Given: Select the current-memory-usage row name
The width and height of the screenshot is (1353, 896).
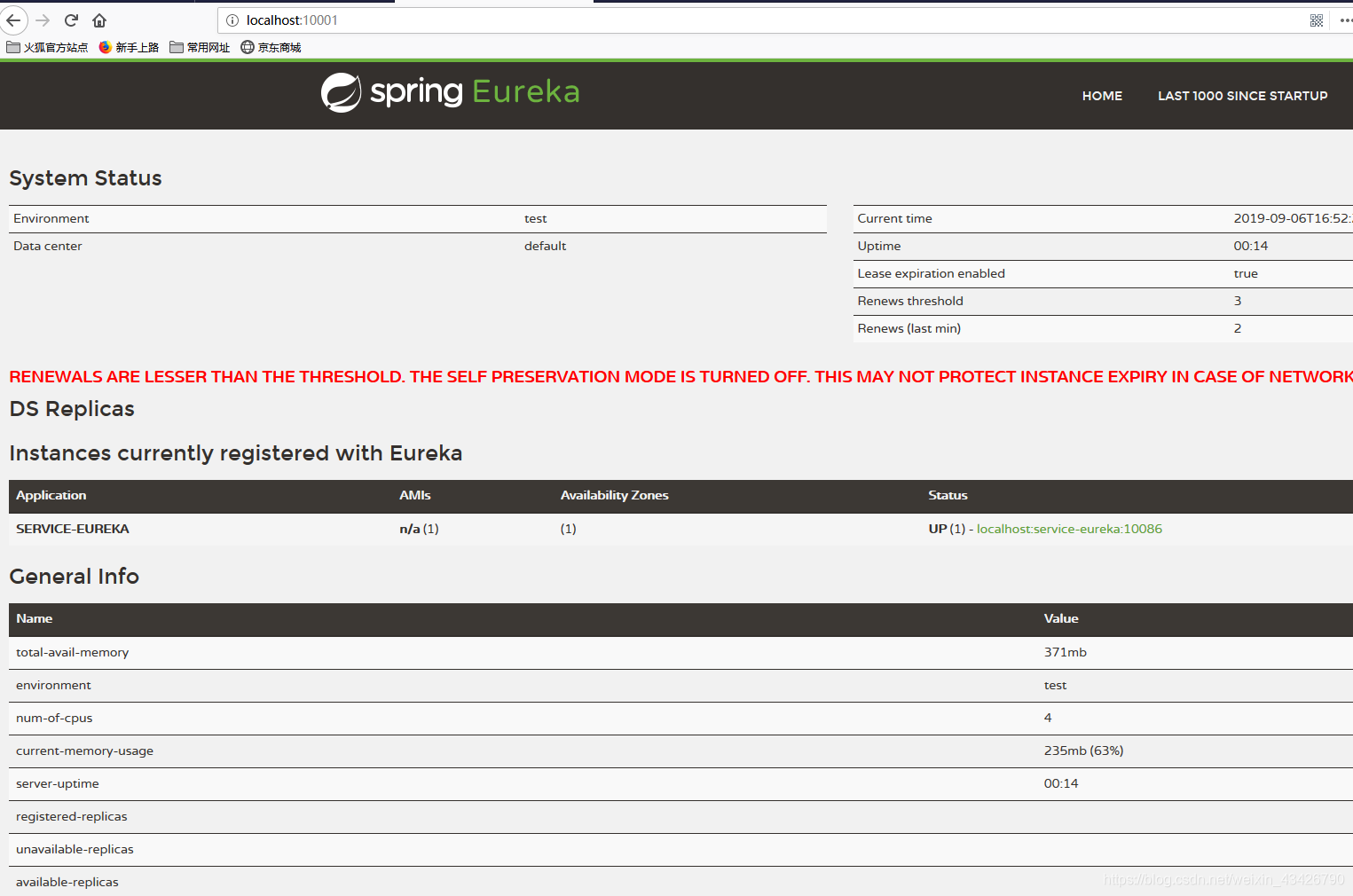Looking at the screenshot, I should 84,751.
